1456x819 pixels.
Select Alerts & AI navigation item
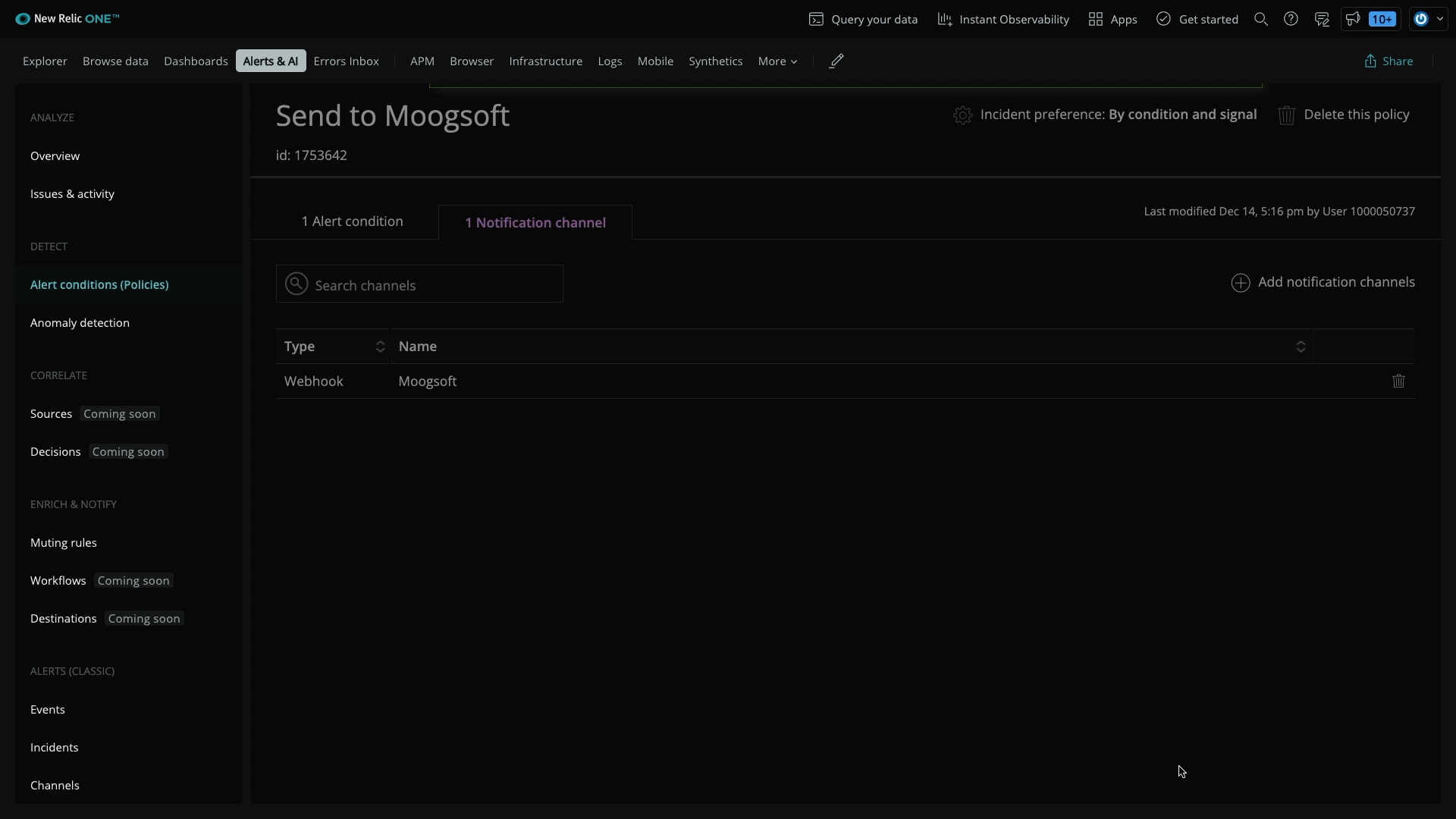[271, 61]
